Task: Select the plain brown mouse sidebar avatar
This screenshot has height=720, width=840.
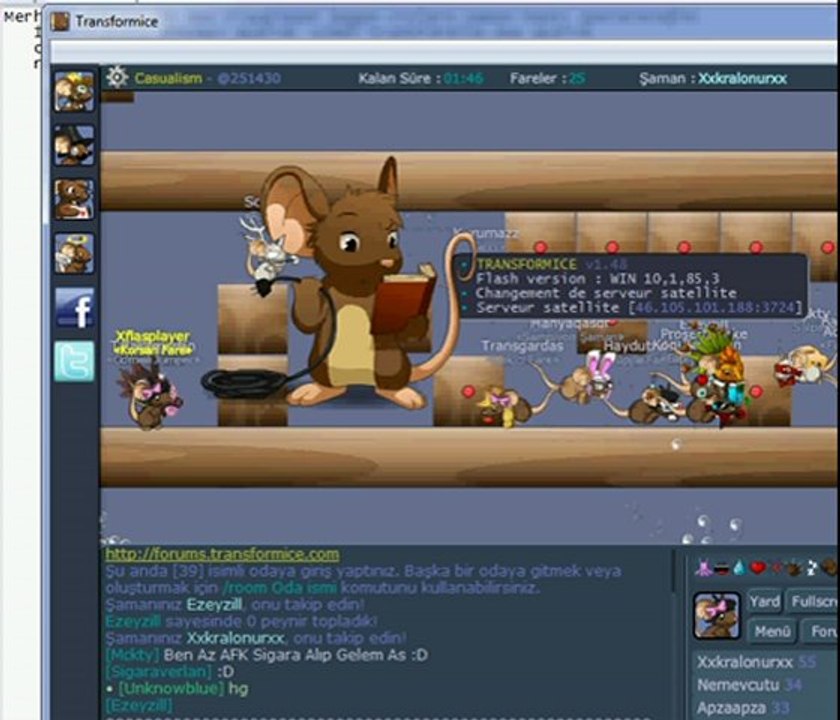Action: pyautogui.click(x=74, y=199)
